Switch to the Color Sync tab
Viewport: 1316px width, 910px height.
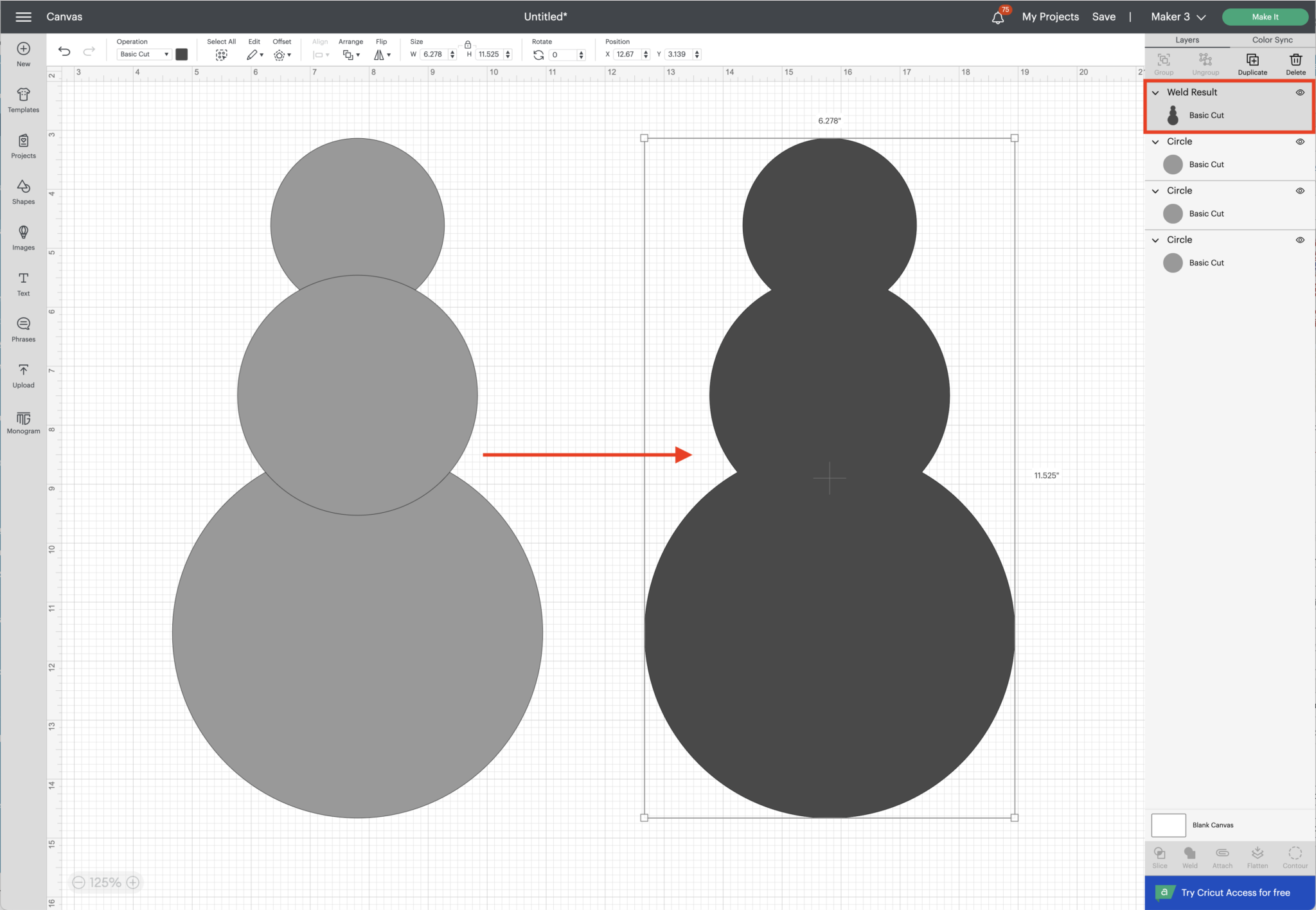tap(1272, 39)
